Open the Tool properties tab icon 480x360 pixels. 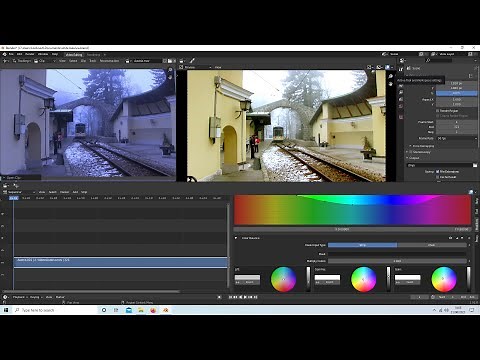tap(401, 69)
